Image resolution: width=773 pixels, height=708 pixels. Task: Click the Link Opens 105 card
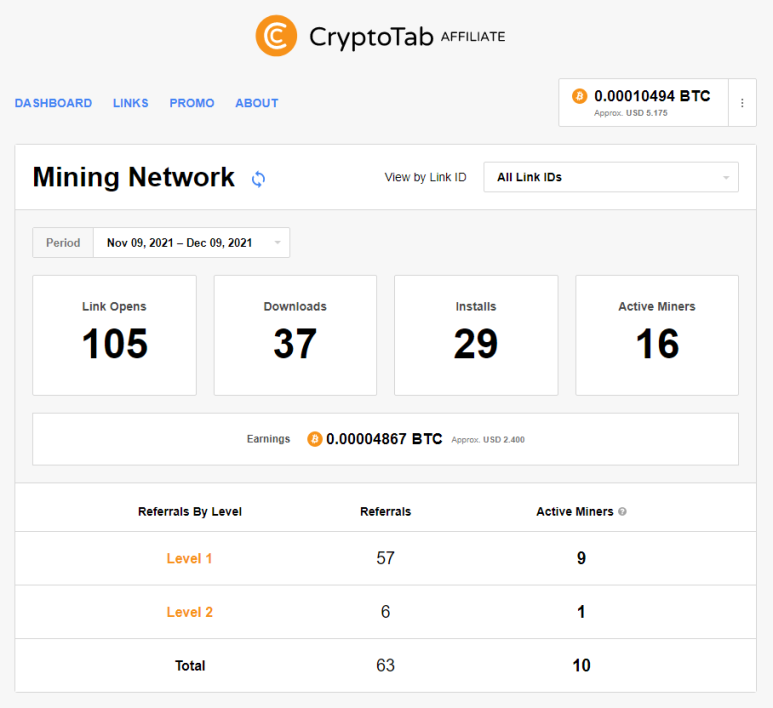pyautogui.click(x=114, y=335)
